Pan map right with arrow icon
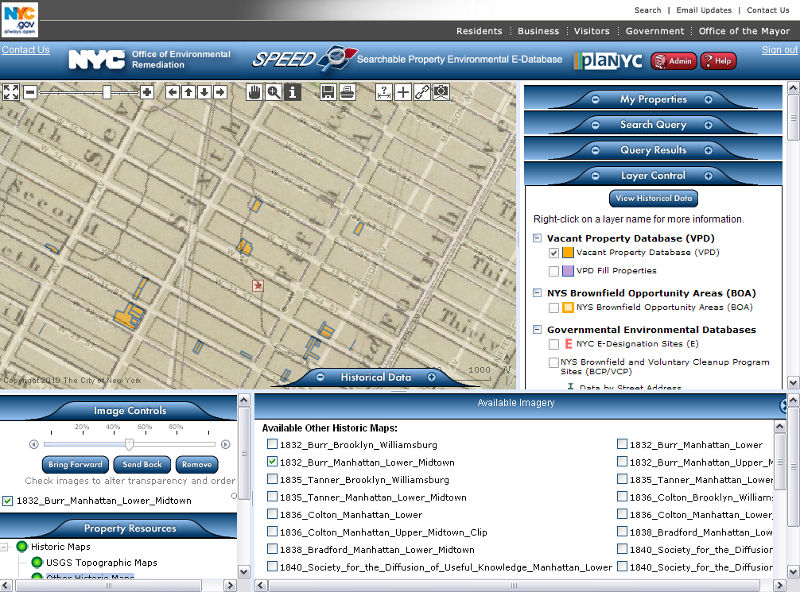 220,92
